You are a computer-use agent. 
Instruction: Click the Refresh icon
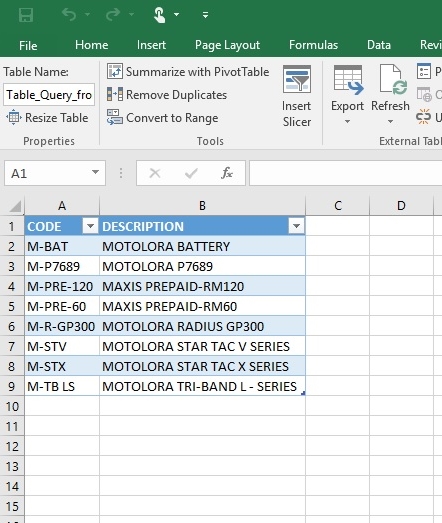[x=393, y=80]
